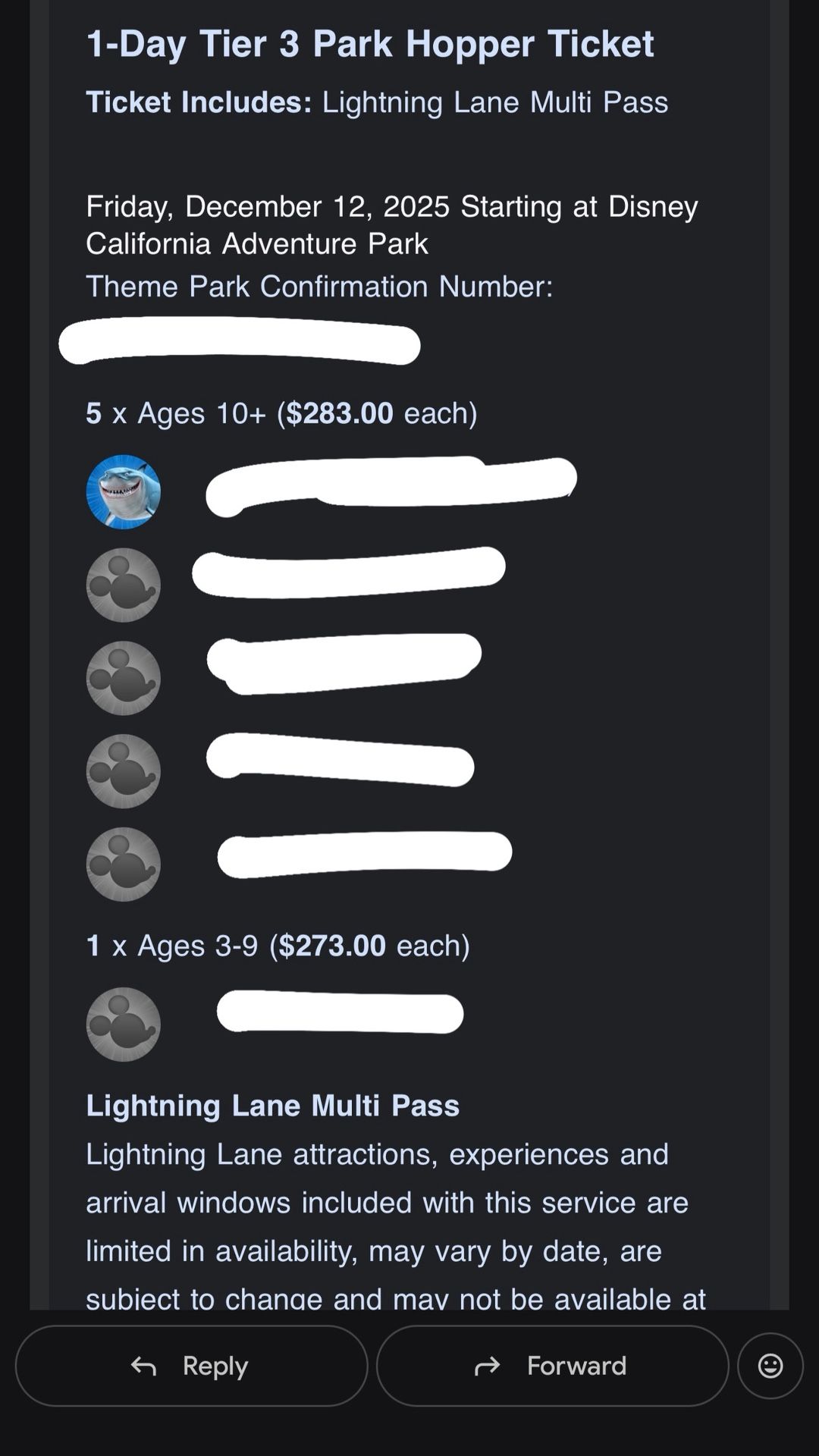Tap the Forward button

[x=552, y=1366]
